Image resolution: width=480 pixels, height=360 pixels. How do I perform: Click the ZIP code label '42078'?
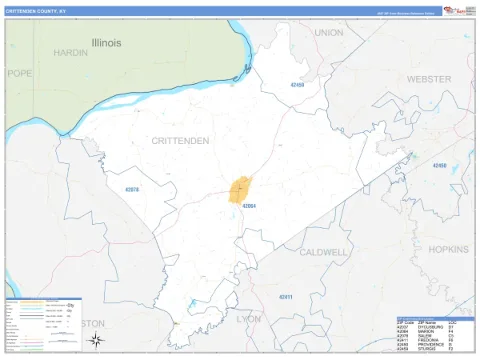tap(132, 190)
